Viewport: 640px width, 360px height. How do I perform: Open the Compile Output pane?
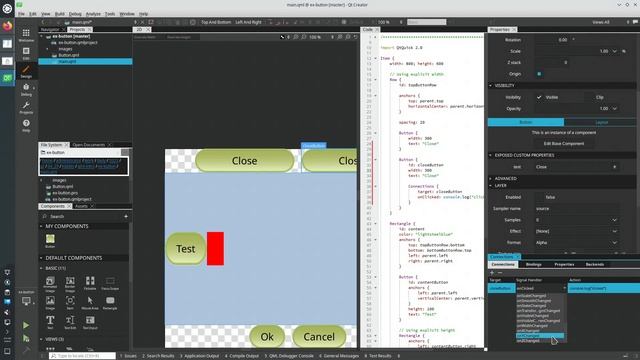click(242, 356)
